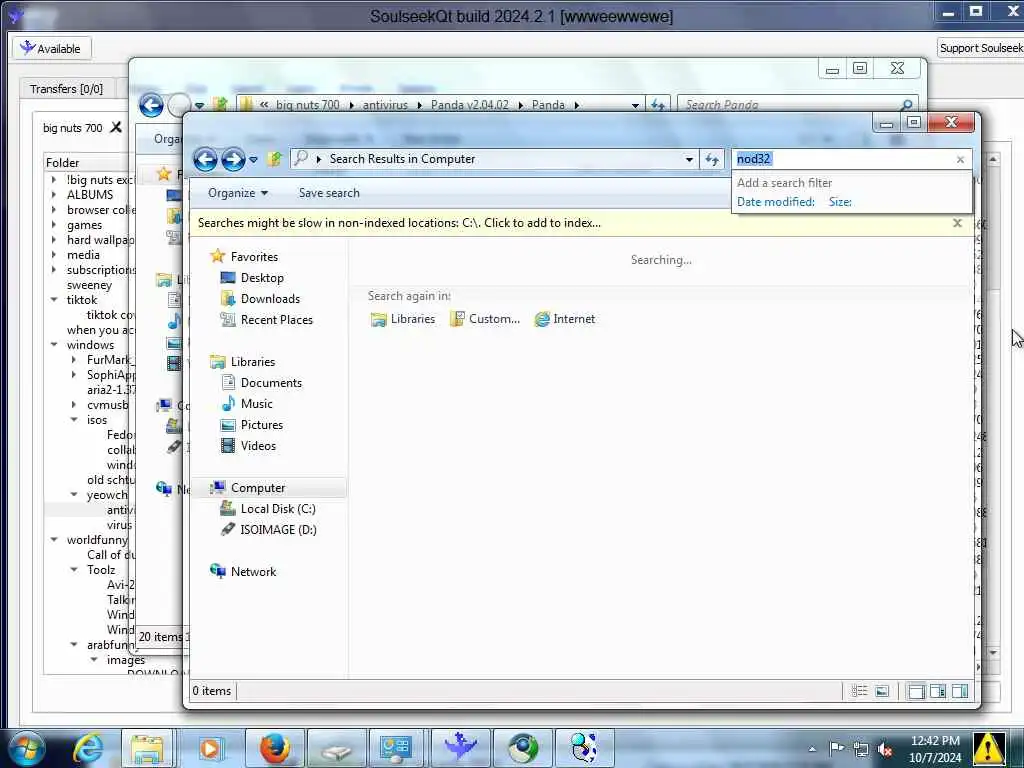Open Recent Places in Favorites

[276, 319]
